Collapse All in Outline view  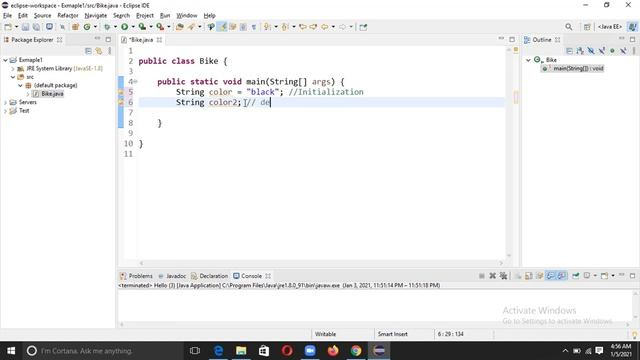569,51
